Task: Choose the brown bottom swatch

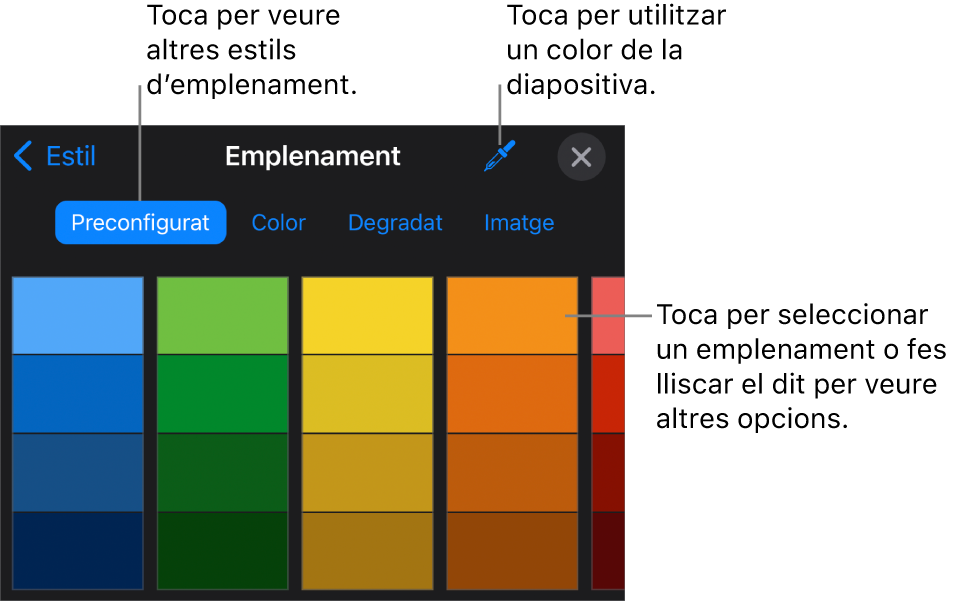Action: [512, 551]
